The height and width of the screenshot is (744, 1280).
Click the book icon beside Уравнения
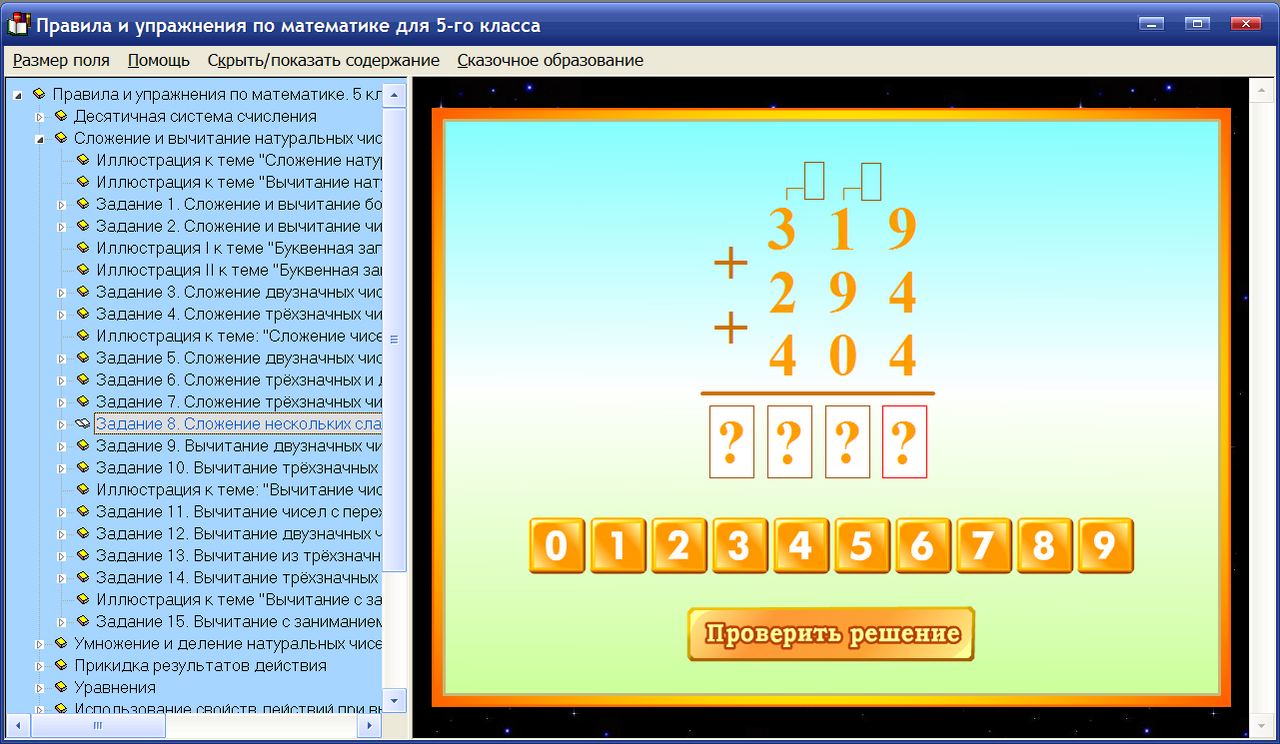61,688
